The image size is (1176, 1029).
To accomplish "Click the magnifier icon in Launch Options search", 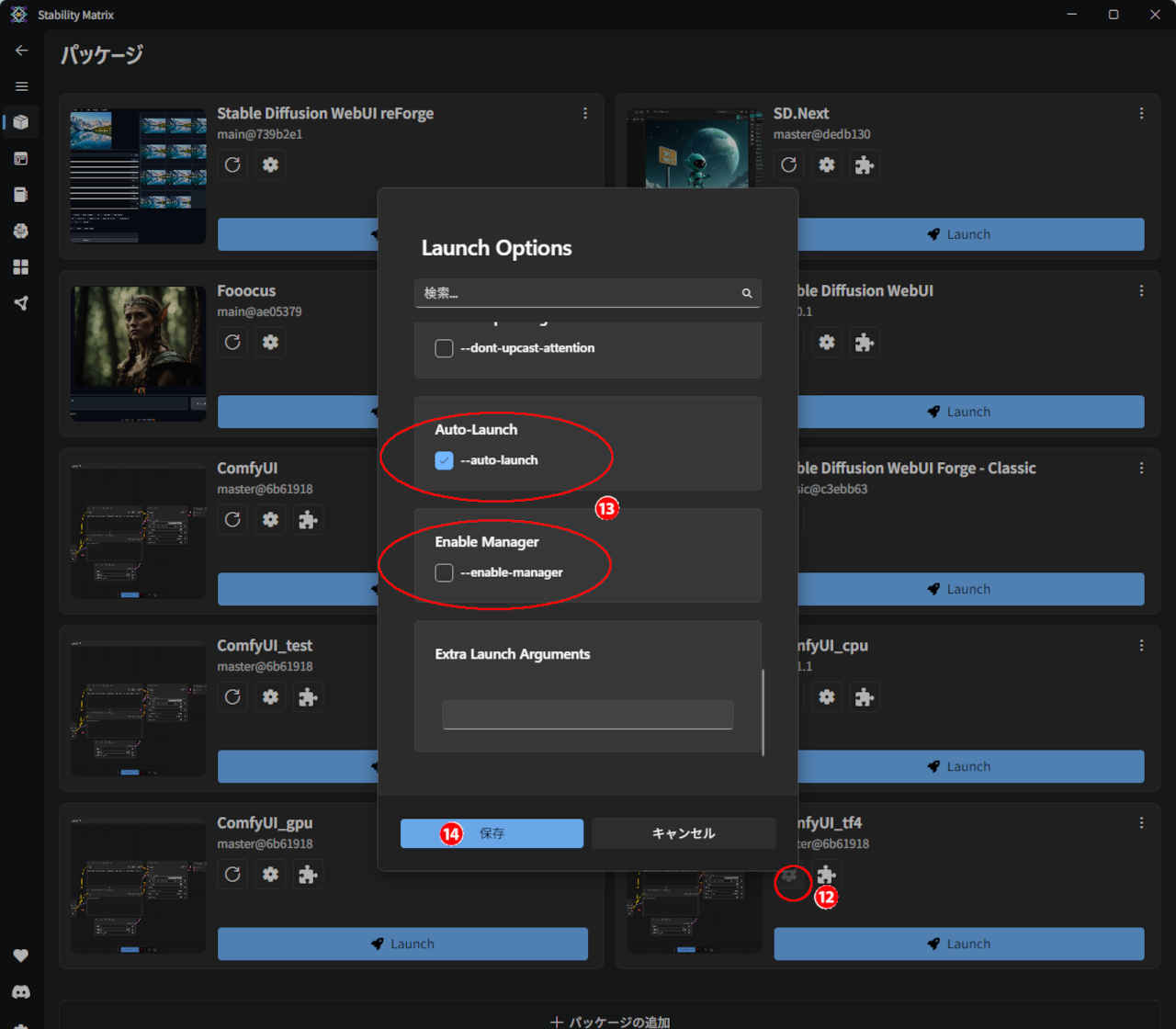I will point(747,293).
